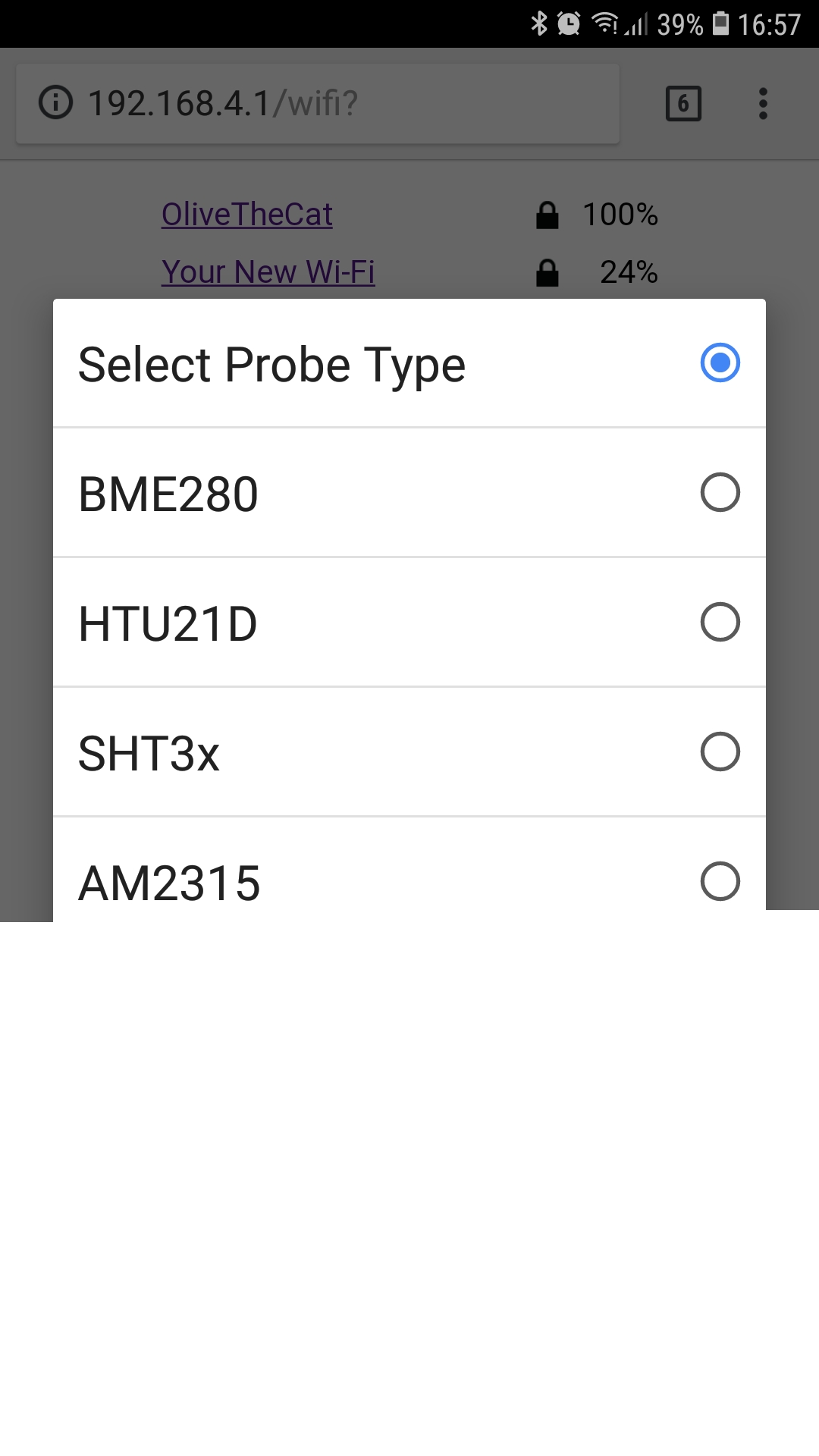Tap the lock icon beside OliveTheCat
This screenshot has height=1456, width=819.
coord(548,215)
